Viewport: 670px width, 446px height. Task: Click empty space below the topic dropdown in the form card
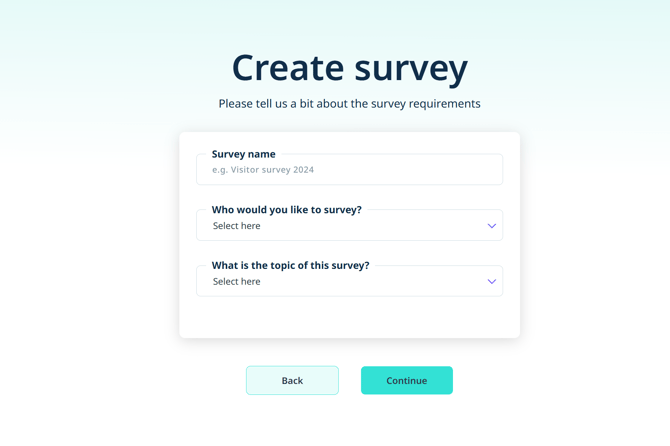coord(349,317)
